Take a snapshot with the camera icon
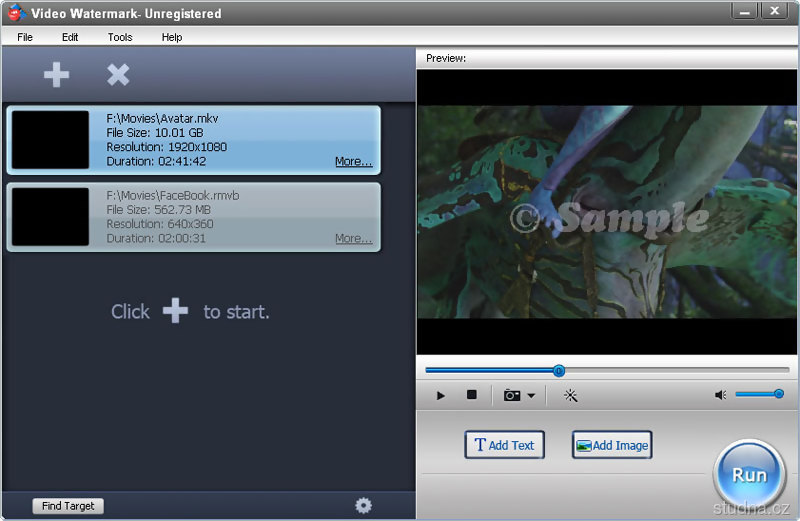The width and height of the screenshot is (800, 521). coord(512,395)
